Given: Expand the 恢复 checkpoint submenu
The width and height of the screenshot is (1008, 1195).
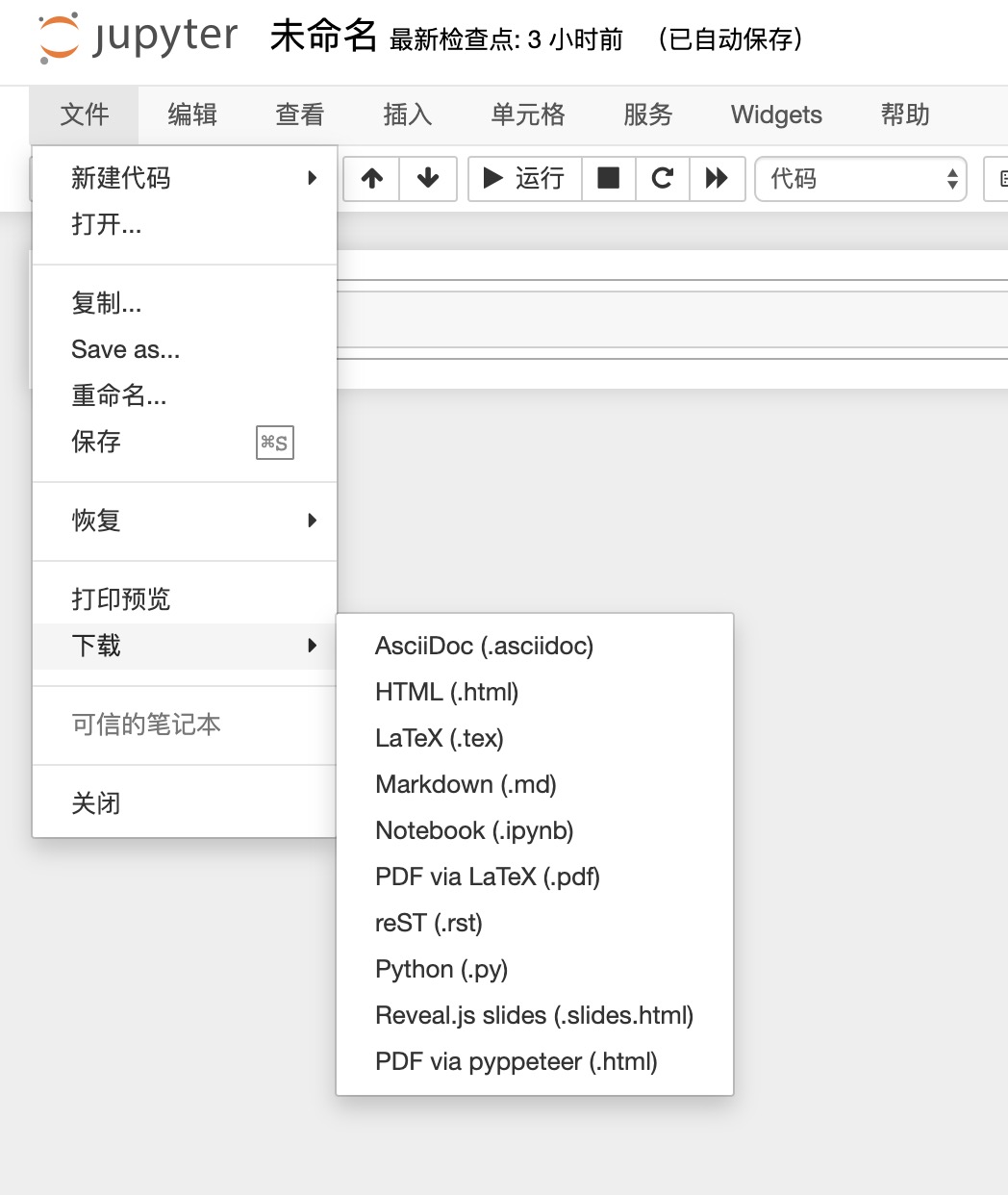Looking at the screenshot, I should (185, 521).
